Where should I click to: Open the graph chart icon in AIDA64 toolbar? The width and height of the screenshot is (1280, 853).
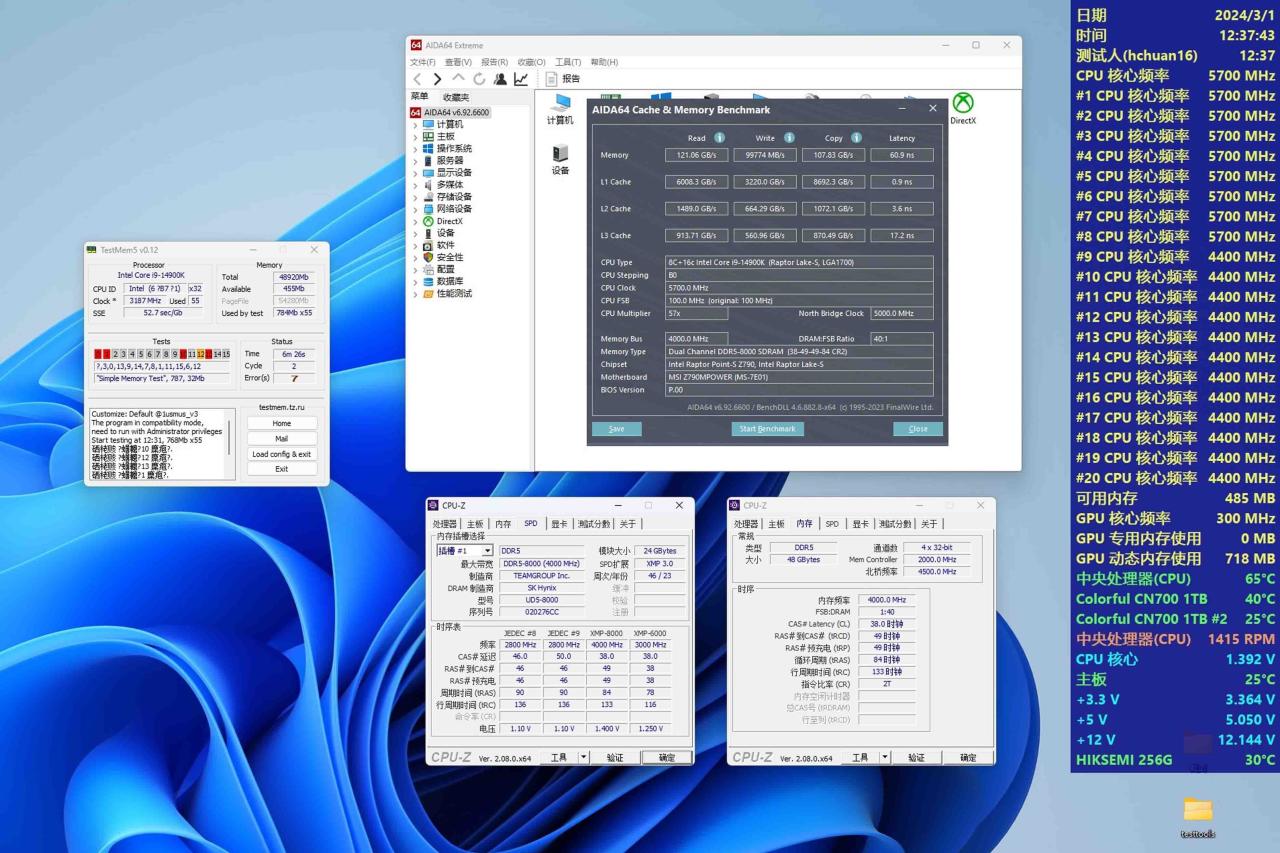pyautogui.click(x=521, y=79)
